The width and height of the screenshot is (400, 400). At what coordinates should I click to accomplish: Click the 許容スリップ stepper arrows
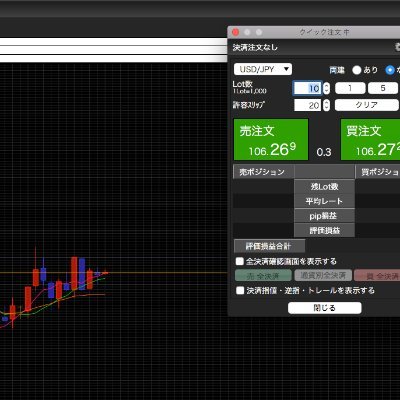point(327,105)
